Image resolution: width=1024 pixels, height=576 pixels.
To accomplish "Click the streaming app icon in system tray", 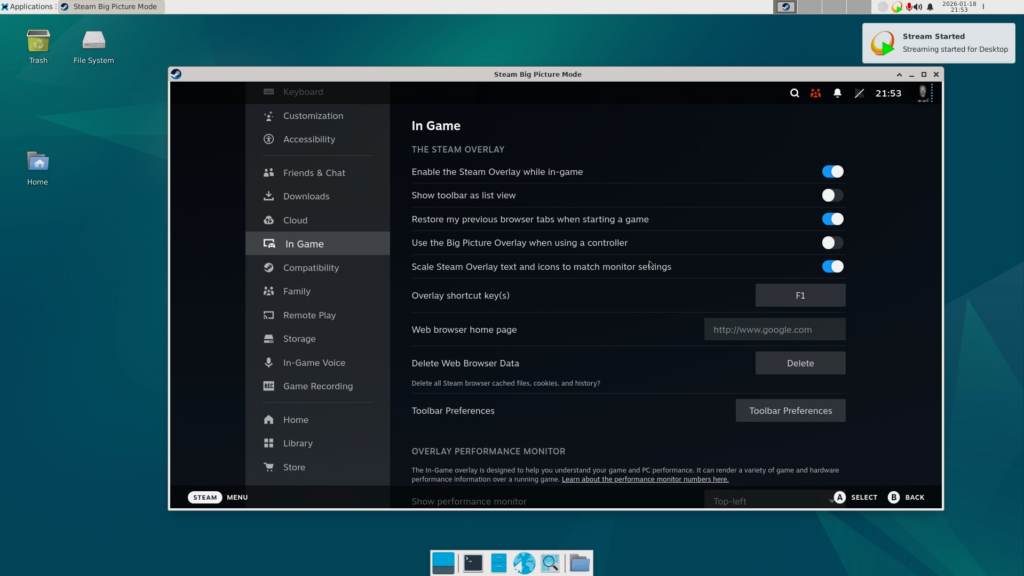I will pyautogui.click(x=897, y=7).
